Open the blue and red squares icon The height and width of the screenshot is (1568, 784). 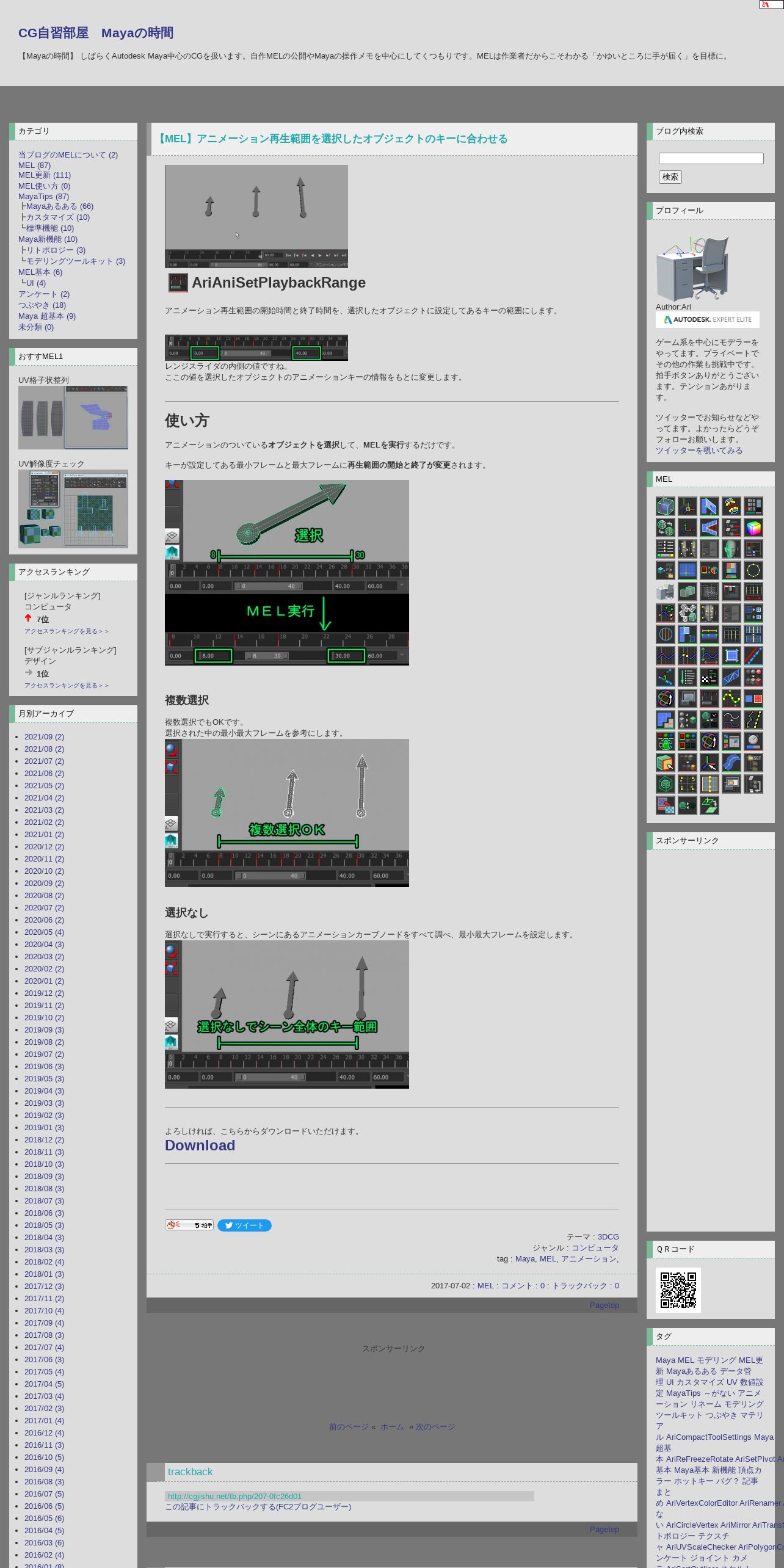(x=753, y=699)
